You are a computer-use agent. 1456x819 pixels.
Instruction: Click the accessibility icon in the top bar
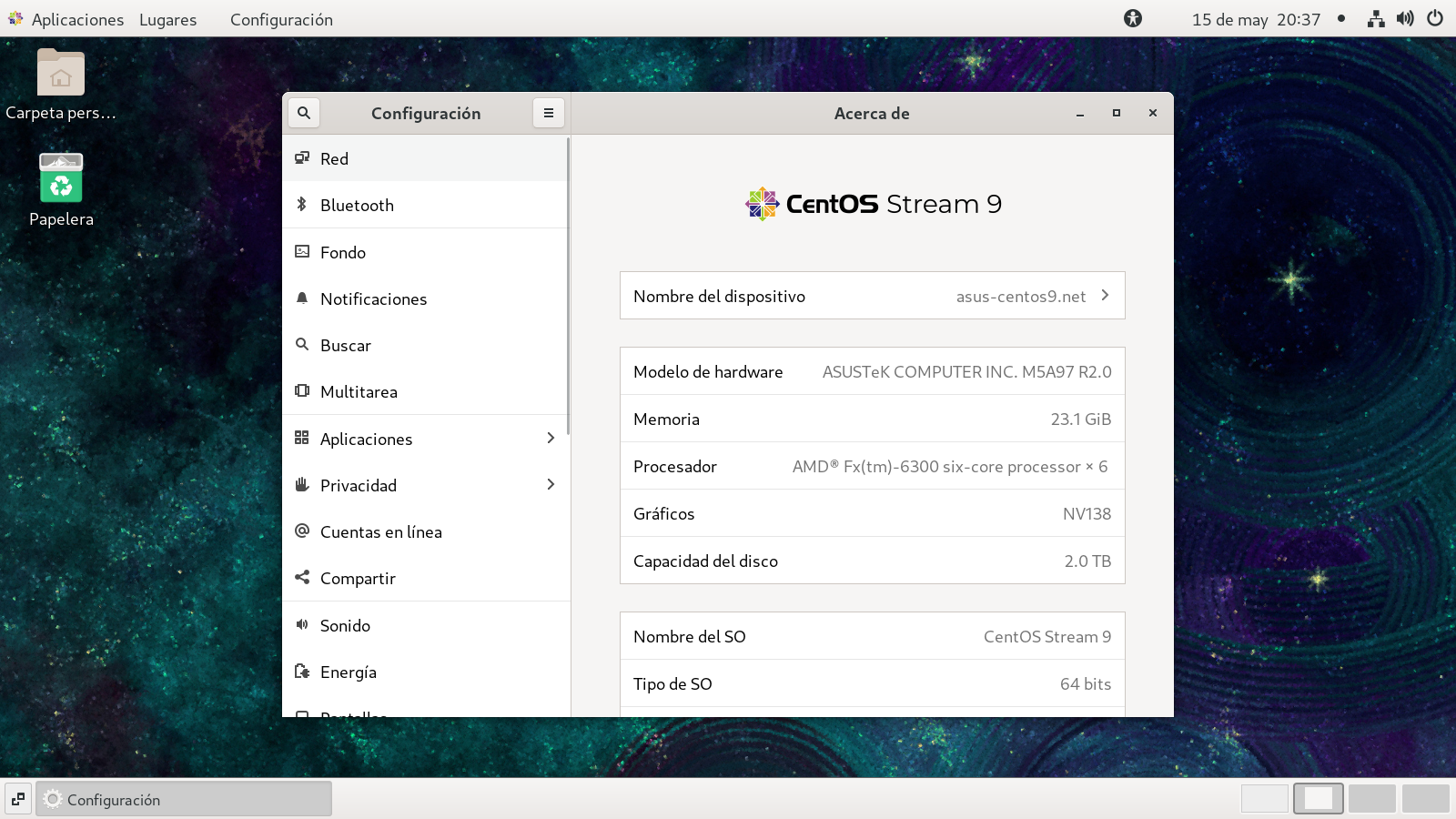tap(1133, 19)
